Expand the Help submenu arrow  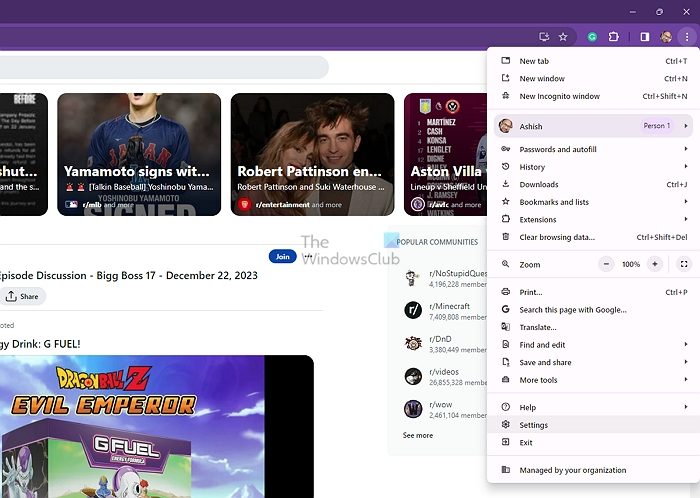point(686,407)
